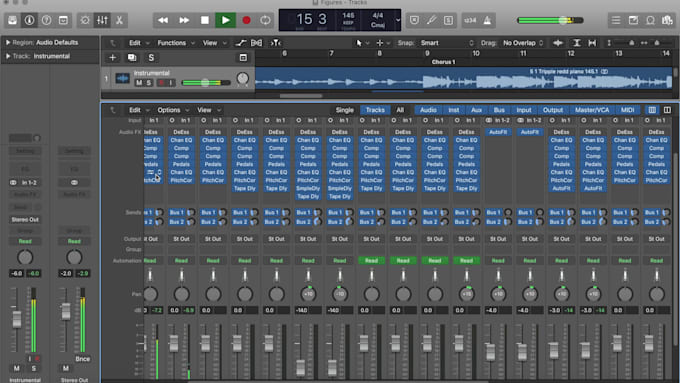Open the Pointer tool menu
680x383 pixels.
point(362,43)
